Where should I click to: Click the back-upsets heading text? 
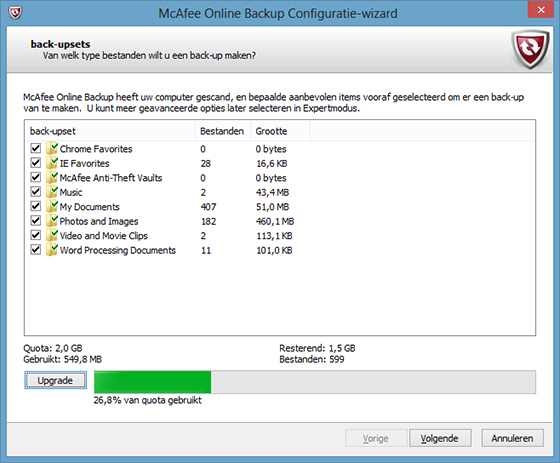pos(60,44)
